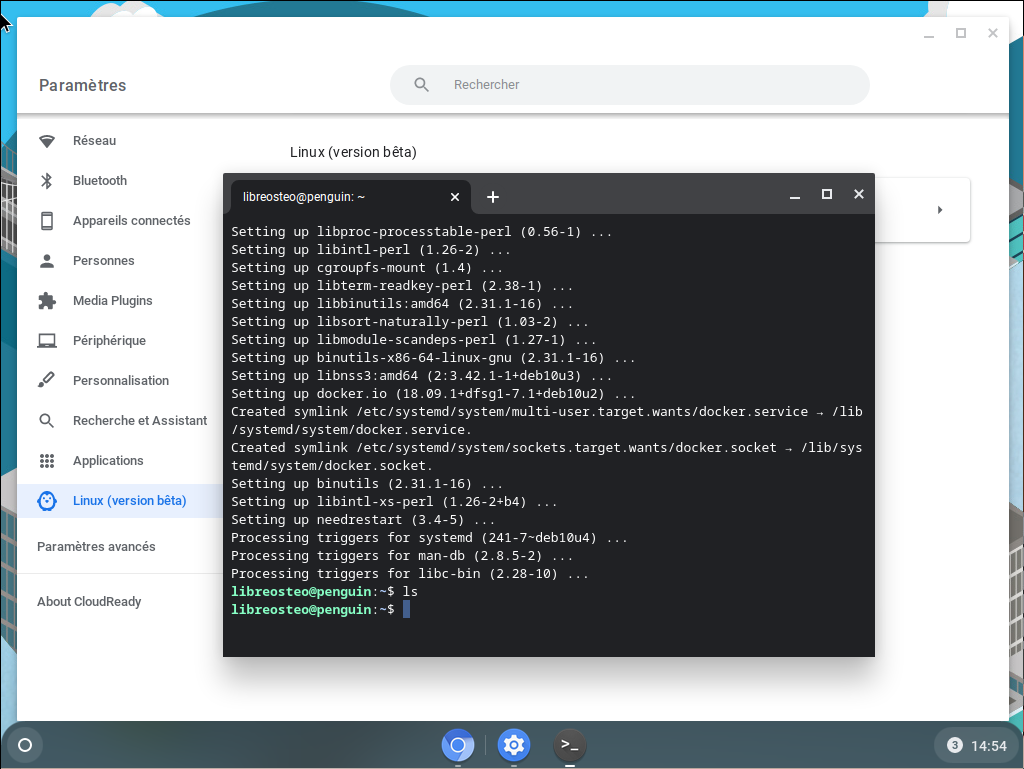Click the Personnalisation brush icon
The height and width of the screenshot is (769, 1024).
point(46,381)
